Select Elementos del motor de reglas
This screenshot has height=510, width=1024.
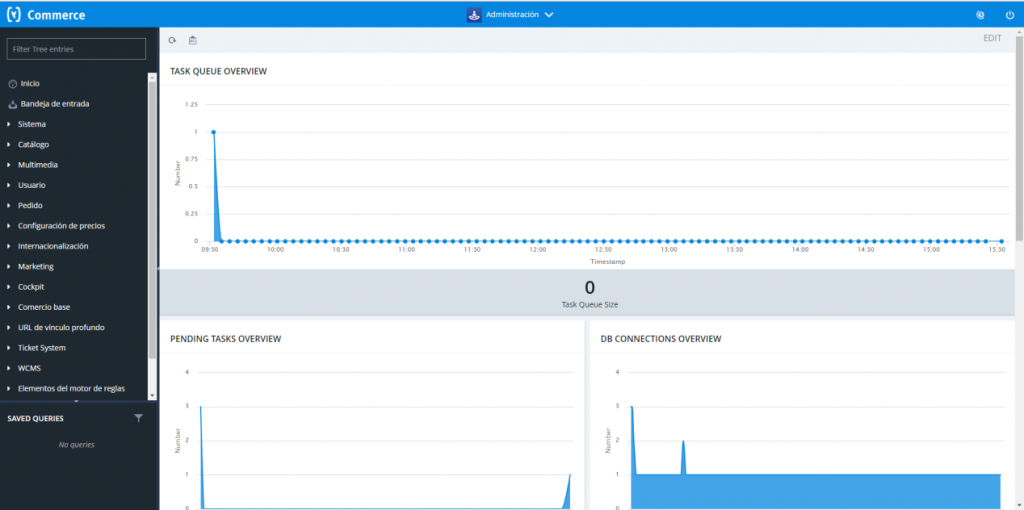[x=71, y=388]
